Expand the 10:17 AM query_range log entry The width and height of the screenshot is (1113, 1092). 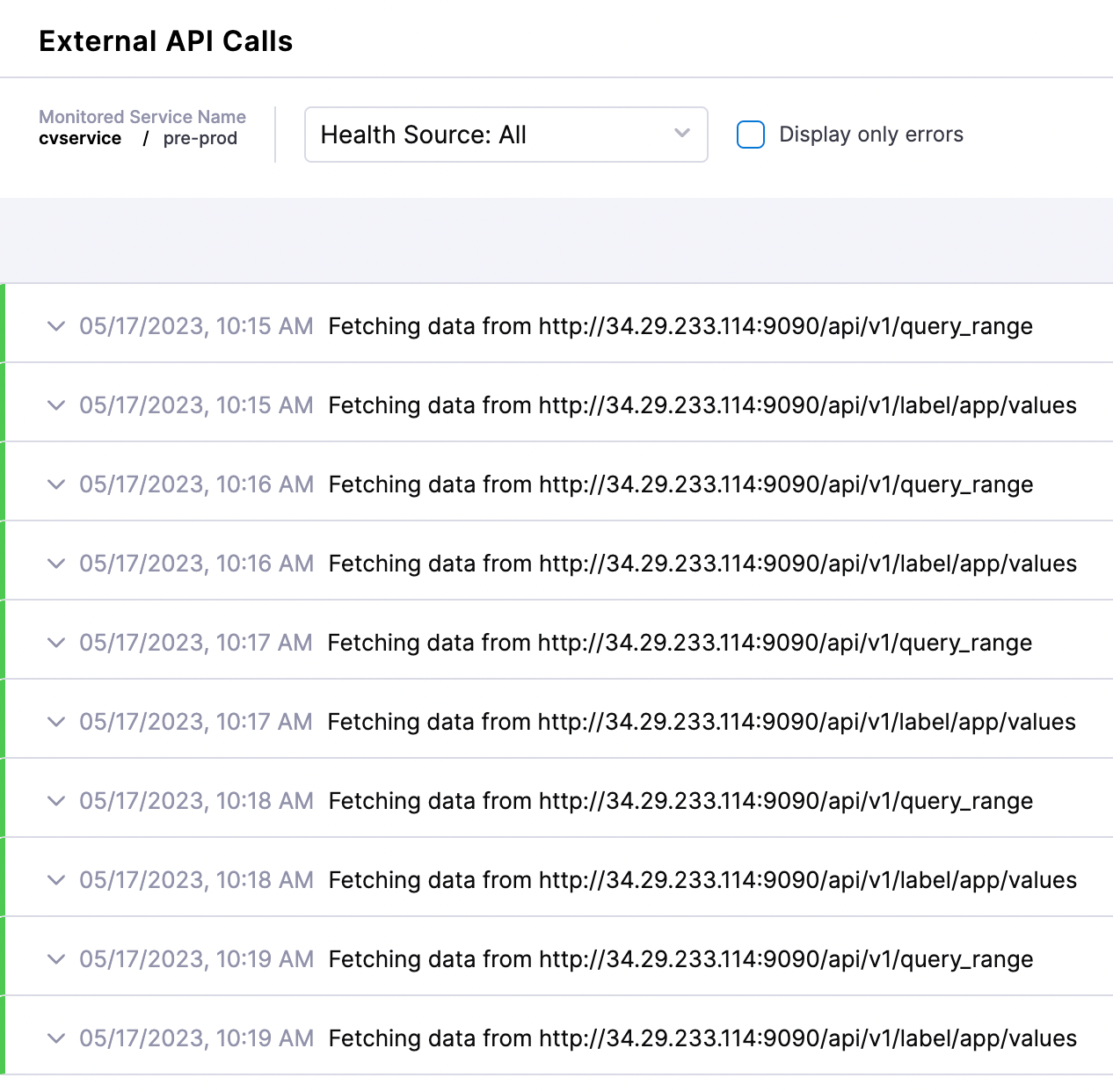point(55,643)
